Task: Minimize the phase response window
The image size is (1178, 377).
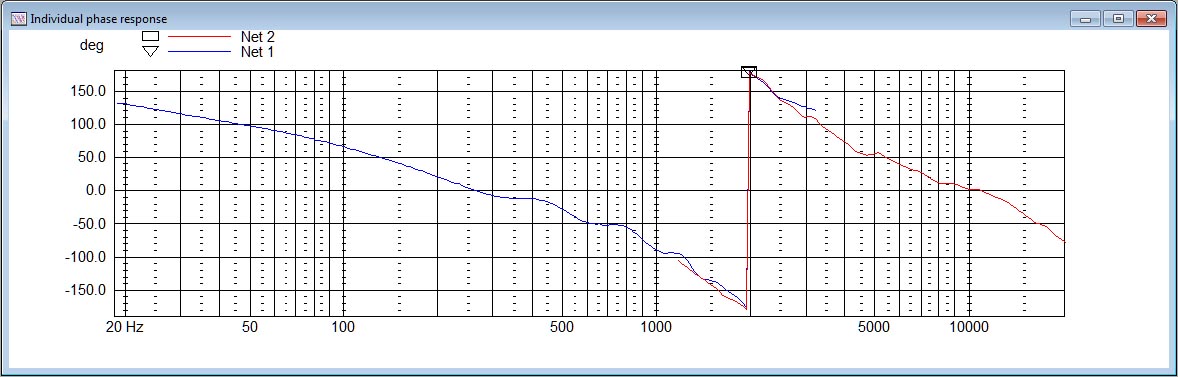Action: 1085,19
